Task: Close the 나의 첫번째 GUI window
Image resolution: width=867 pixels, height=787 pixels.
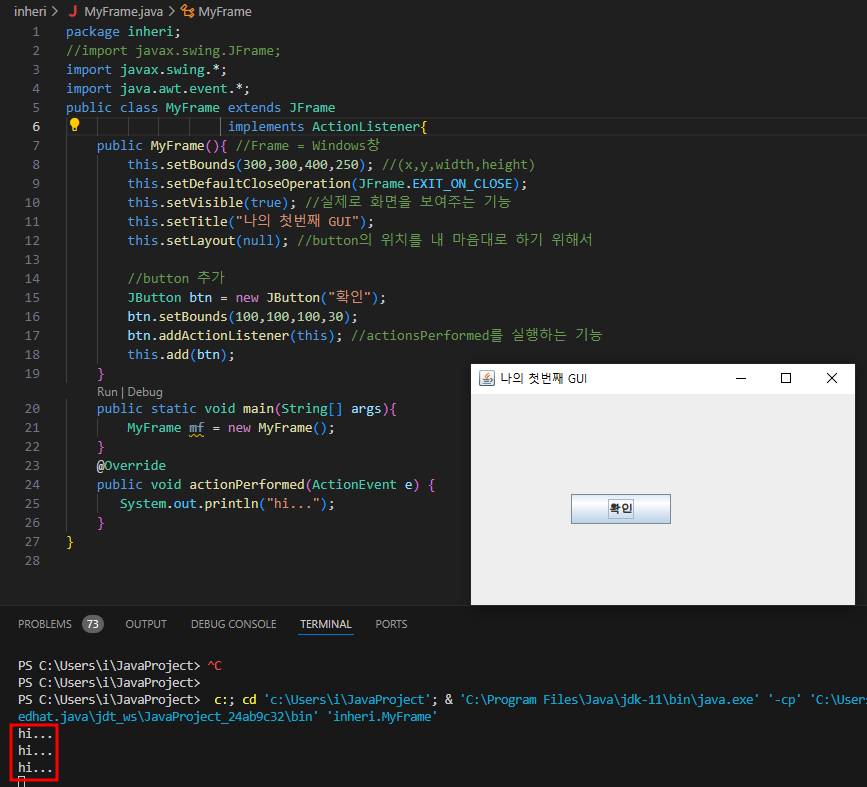Action: click(832, 378)
